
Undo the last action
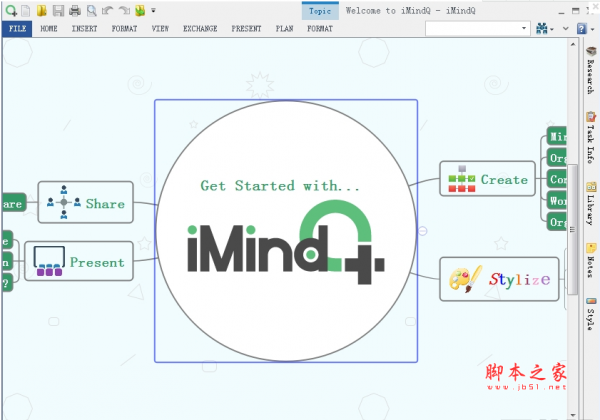[108, 11]
